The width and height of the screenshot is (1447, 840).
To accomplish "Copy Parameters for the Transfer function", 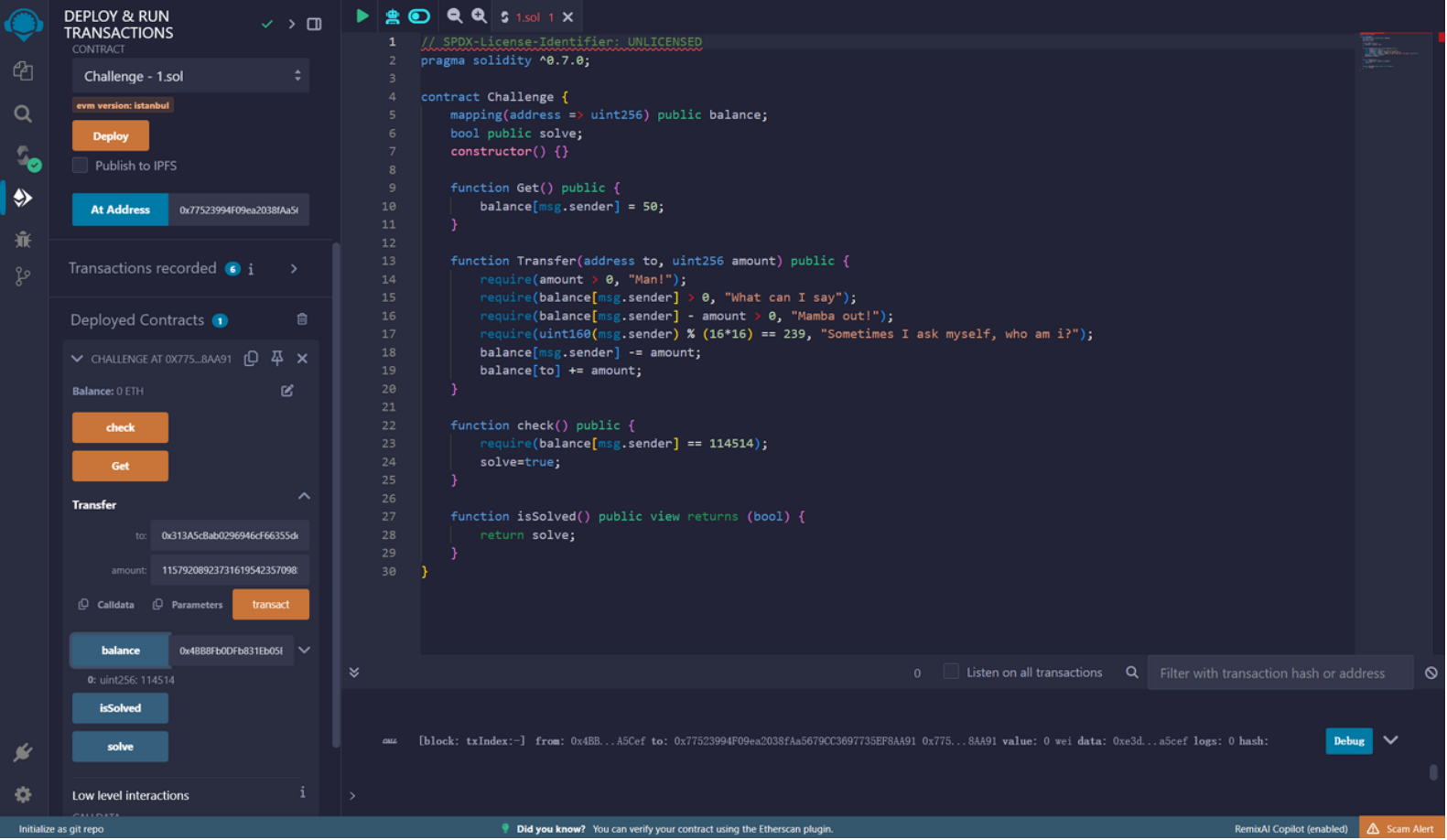I will pyautogui.click(x=188, y=606).
